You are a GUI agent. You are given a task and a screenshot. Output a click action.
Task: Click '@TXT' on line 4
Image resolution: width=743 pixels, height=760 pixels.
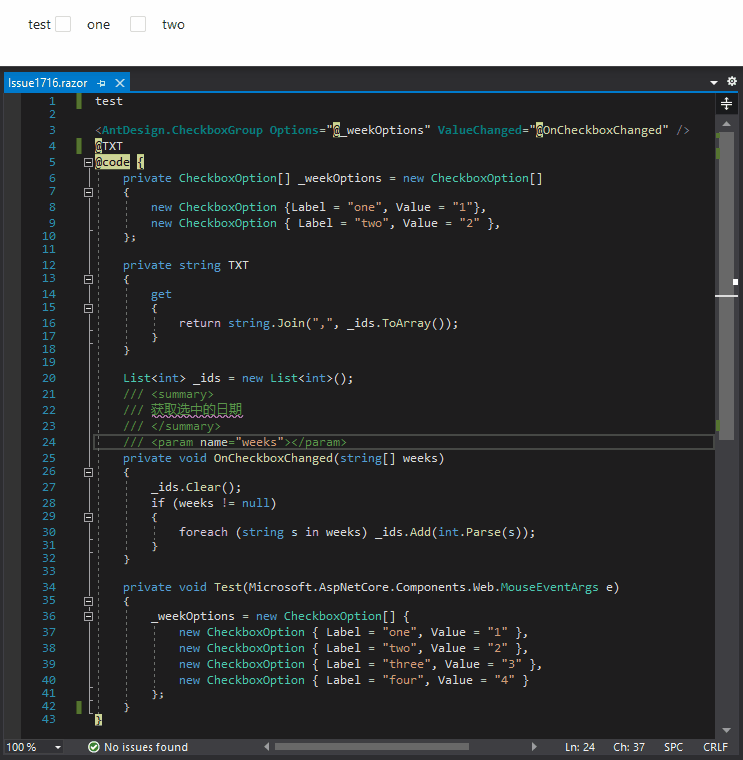tap(109, 146)
